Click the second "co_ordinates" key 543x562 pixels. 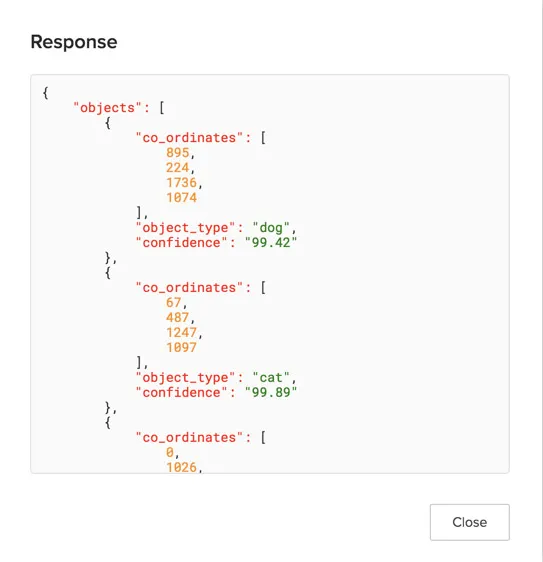point(189,287)
